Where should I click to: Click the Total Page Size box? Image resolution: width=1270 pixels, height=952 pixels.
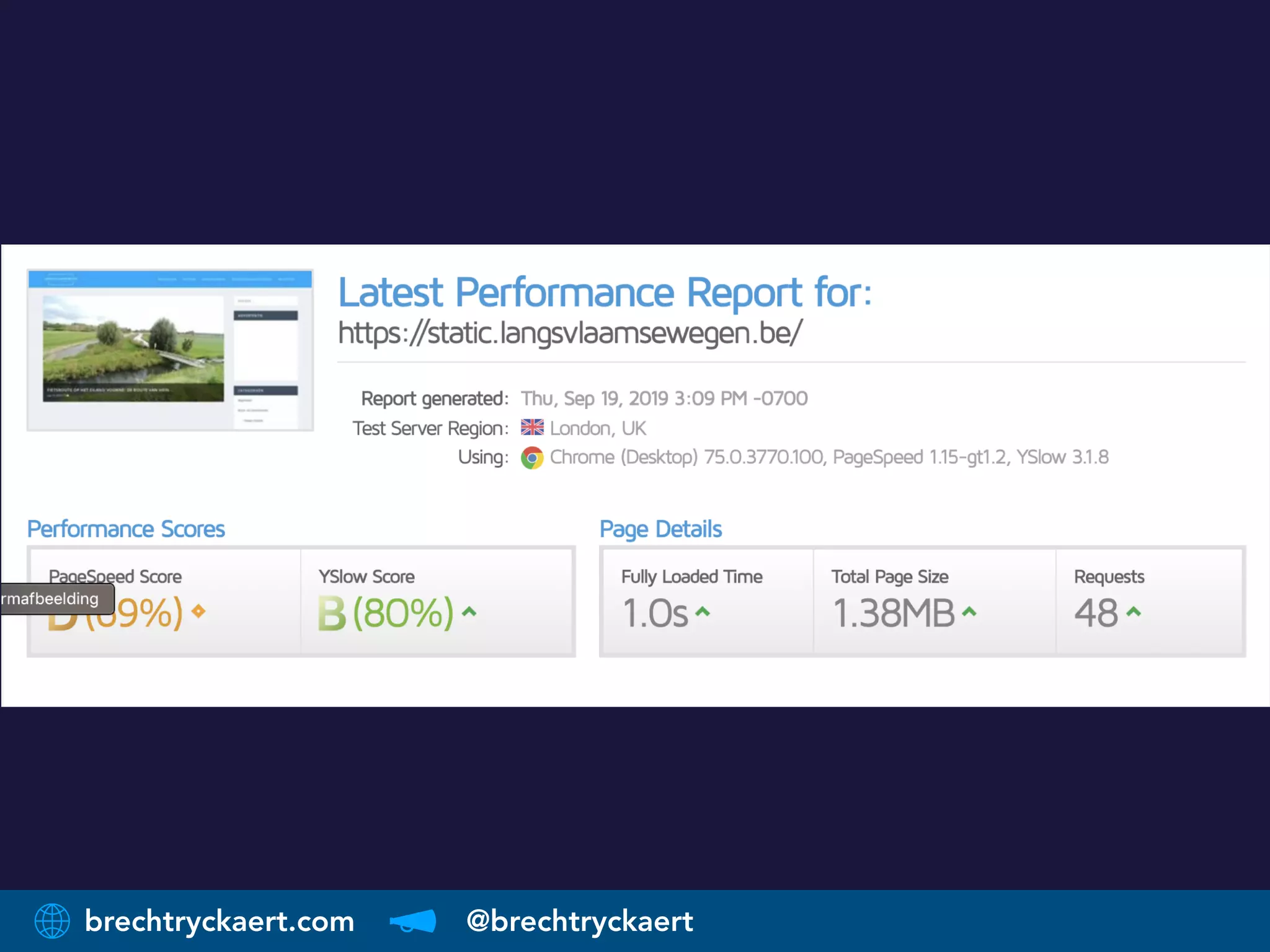click(934, 601)
